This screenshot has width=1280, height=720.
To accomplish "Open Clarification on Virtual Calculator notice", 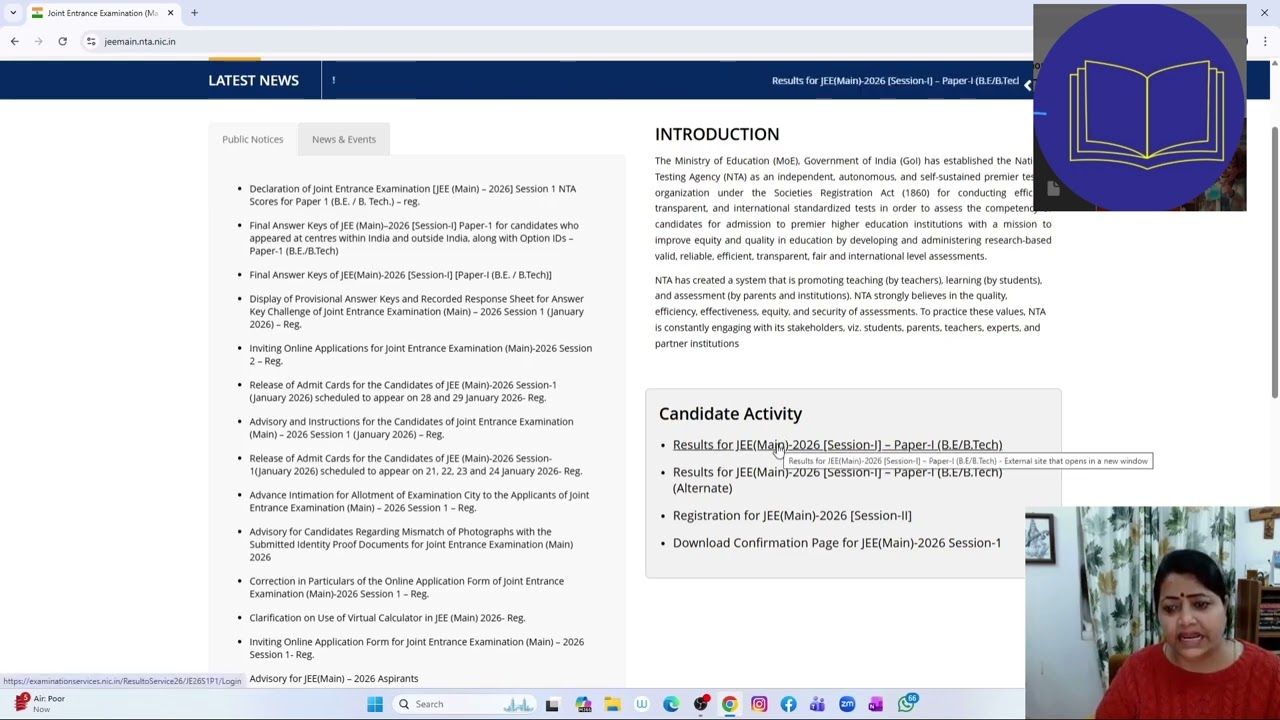I will pos(387,618).
